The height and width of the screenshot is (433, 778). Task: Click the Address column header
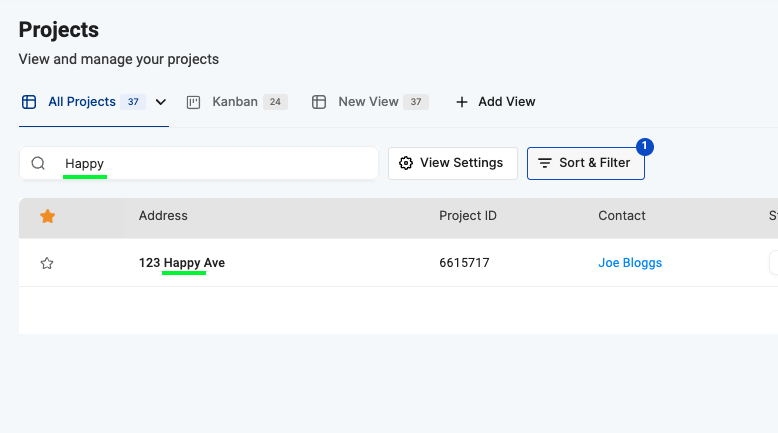click(x=163, y=215)
